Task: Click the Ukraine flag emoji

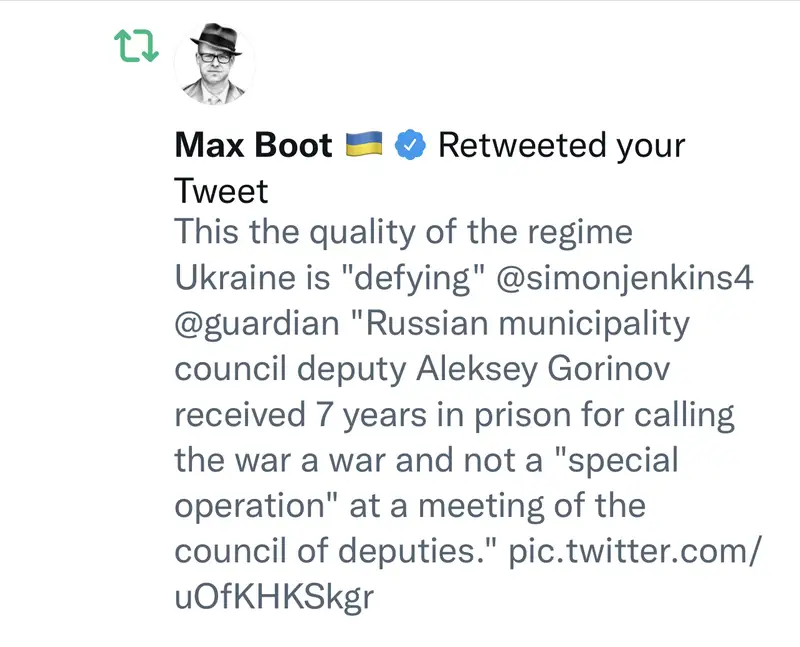Action: [x=364, y=146]
